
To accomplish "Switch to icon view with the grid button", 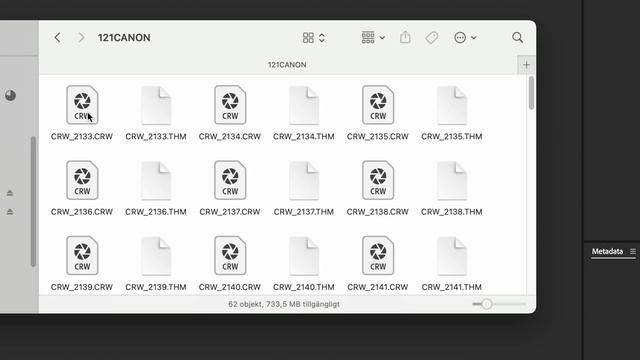I will (x=308, y=38).
